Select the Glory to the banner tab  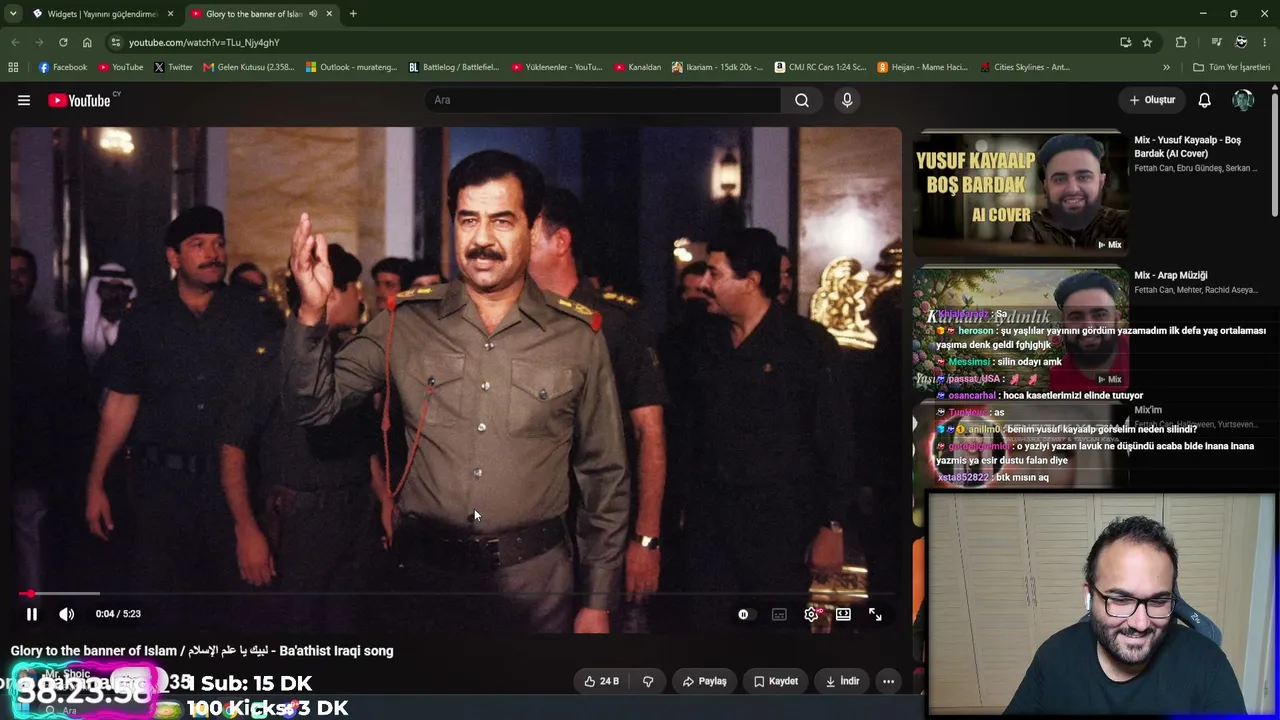pos(254,14)
